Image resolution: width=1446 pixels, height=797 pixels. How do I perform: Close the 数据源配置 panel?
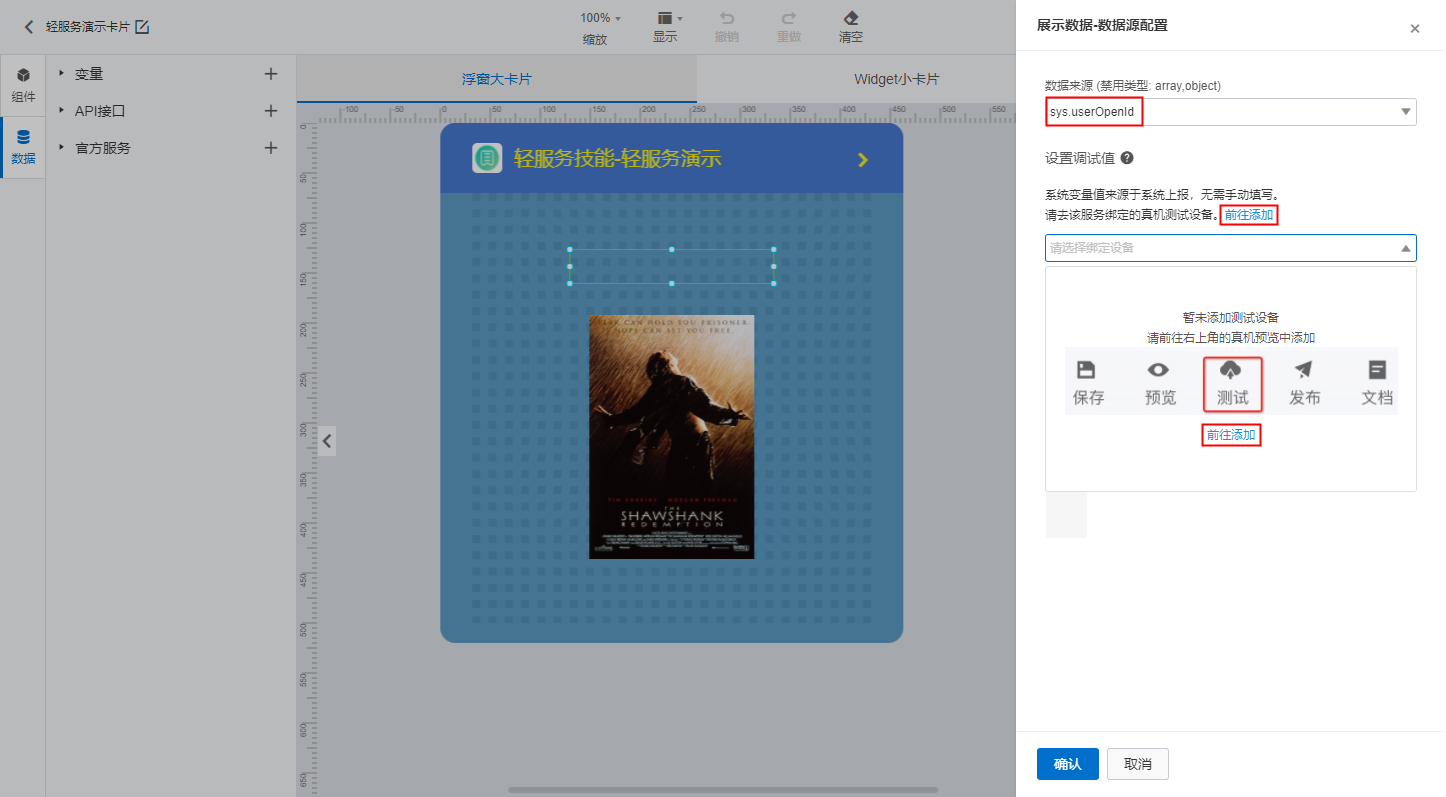pyautogui.click(x=1414, y=29)
